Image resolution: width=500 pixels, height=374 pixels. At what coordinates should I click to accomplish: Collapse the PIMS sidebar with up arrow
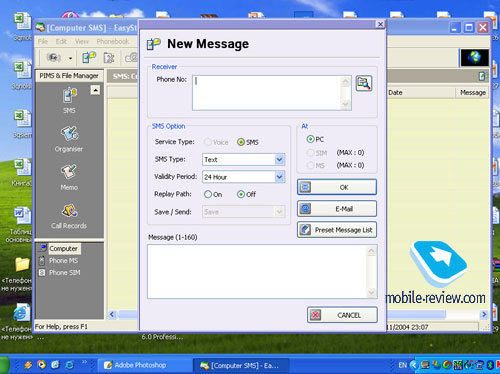[x=95, y=90]
